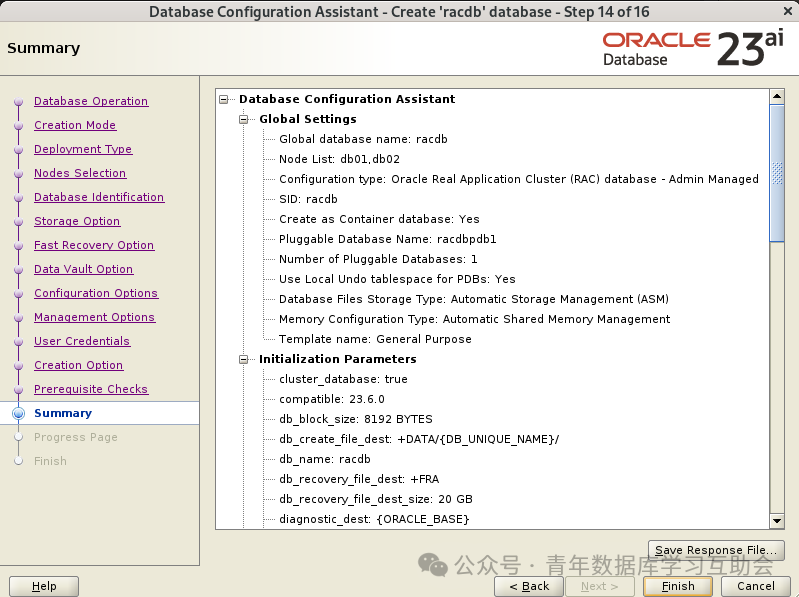Open the Data Vault Option step

[84, 268]
